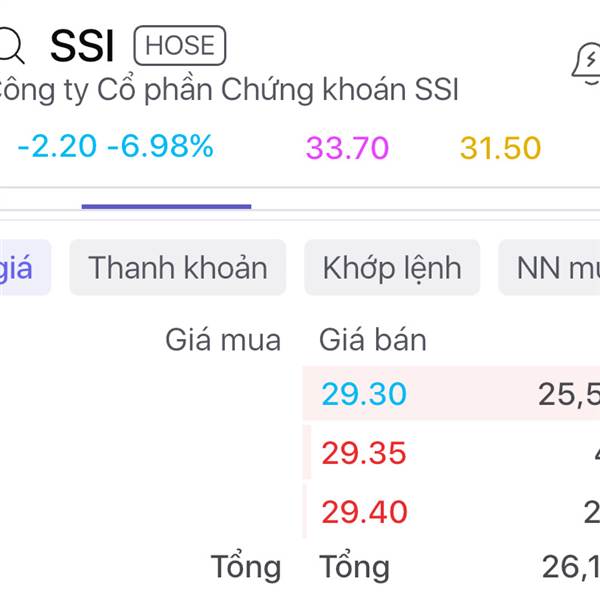Switch to the Khớp lệnh tab

392,268
